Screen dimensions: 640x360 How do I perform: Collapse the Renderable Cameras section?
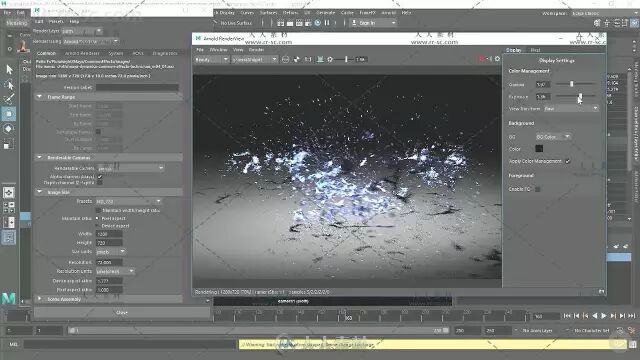40,158
